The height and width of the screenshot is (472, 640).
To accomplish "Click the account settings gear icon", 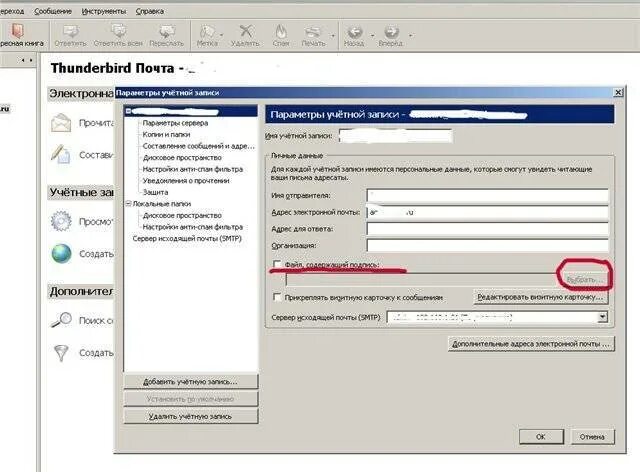I will click(61, 221).
